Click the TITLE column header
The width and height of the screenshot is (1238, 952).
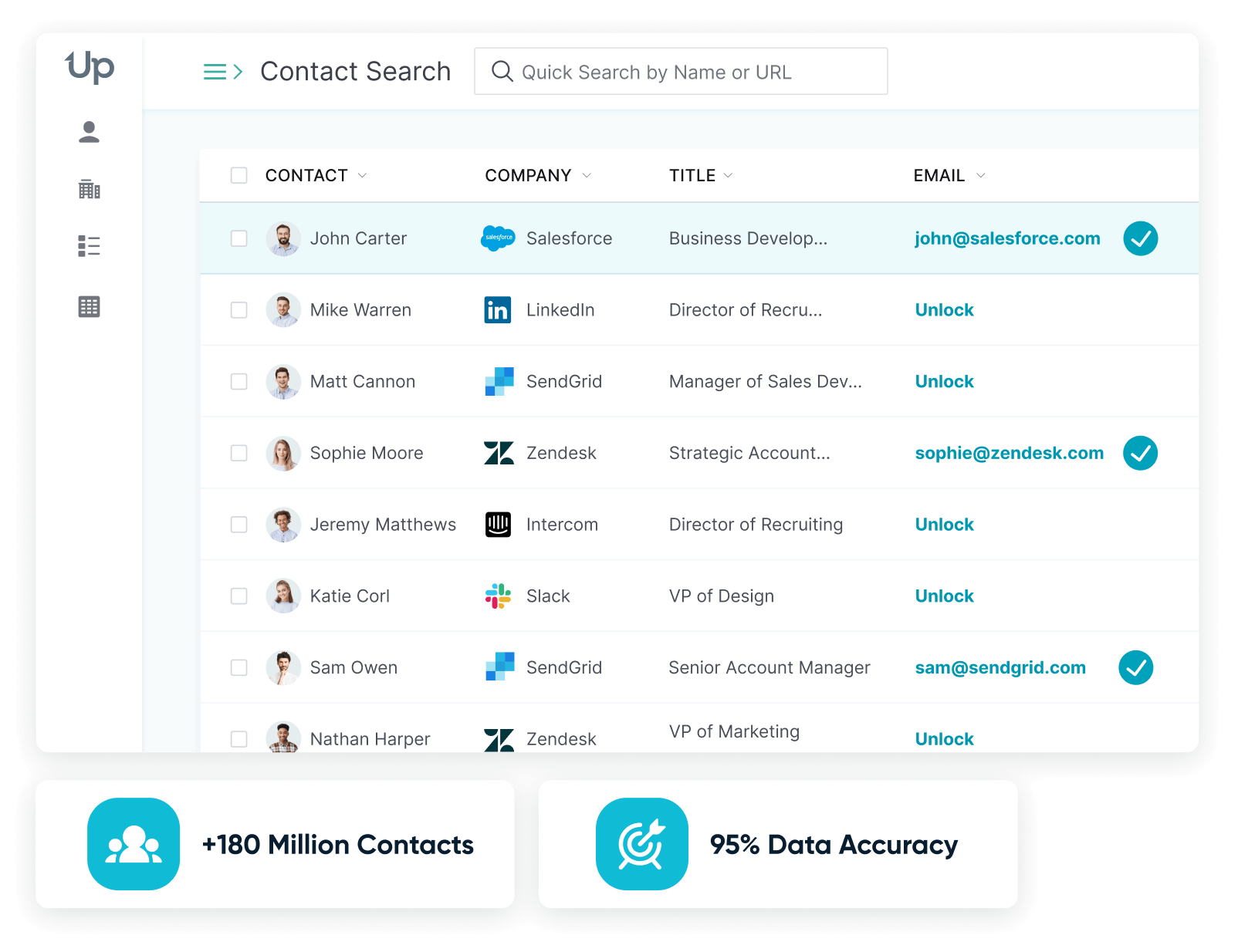[692, 176]
